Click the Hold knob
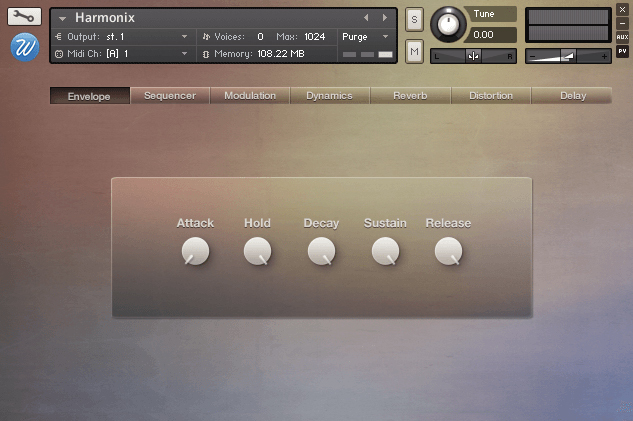 [258, 251]
